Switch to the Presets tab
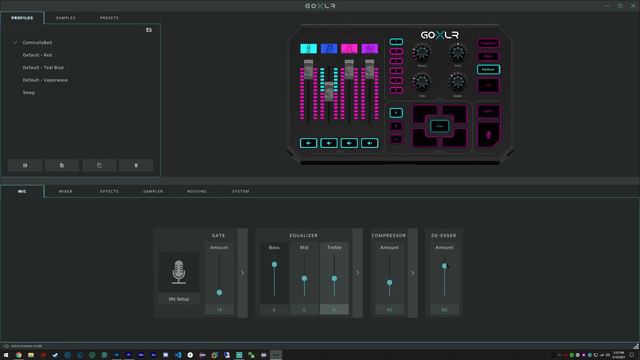The height and width of the screenshot is (360, 640). pos(109,18)
